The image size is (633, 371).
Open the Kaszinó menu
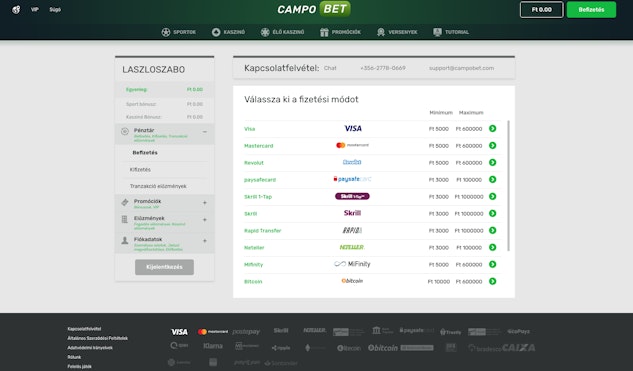pyautogui.click(x=228, y=32)
